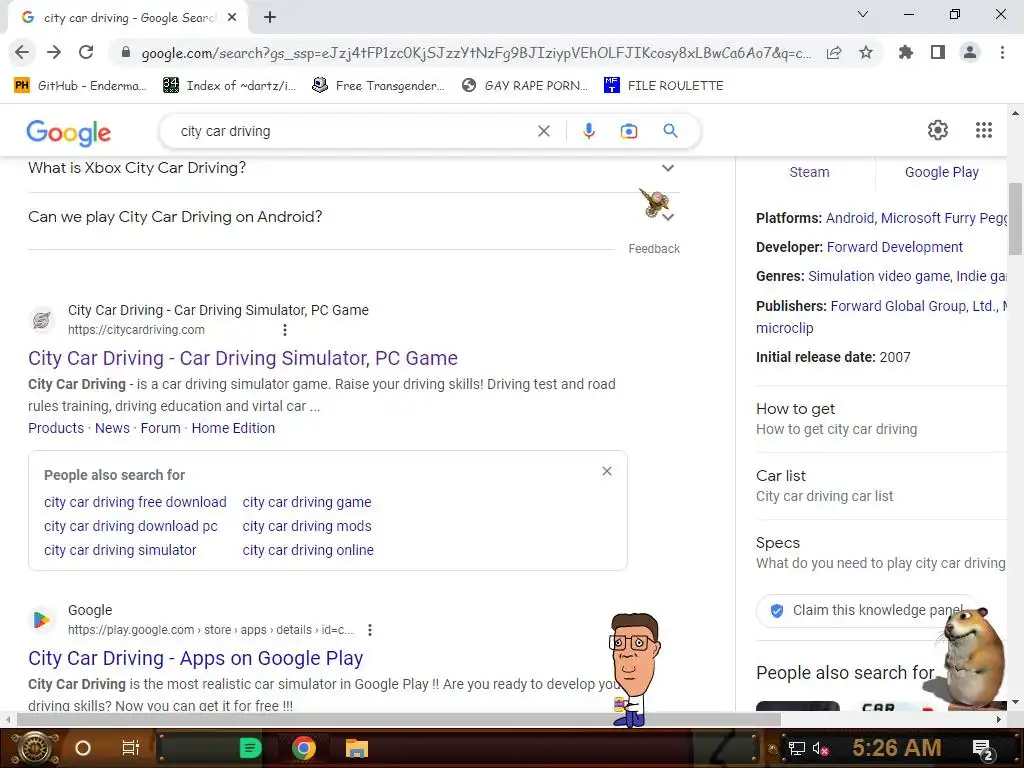1024x768 pixels.
Task: Open Car list section
Action: click(x=881, y=486)
